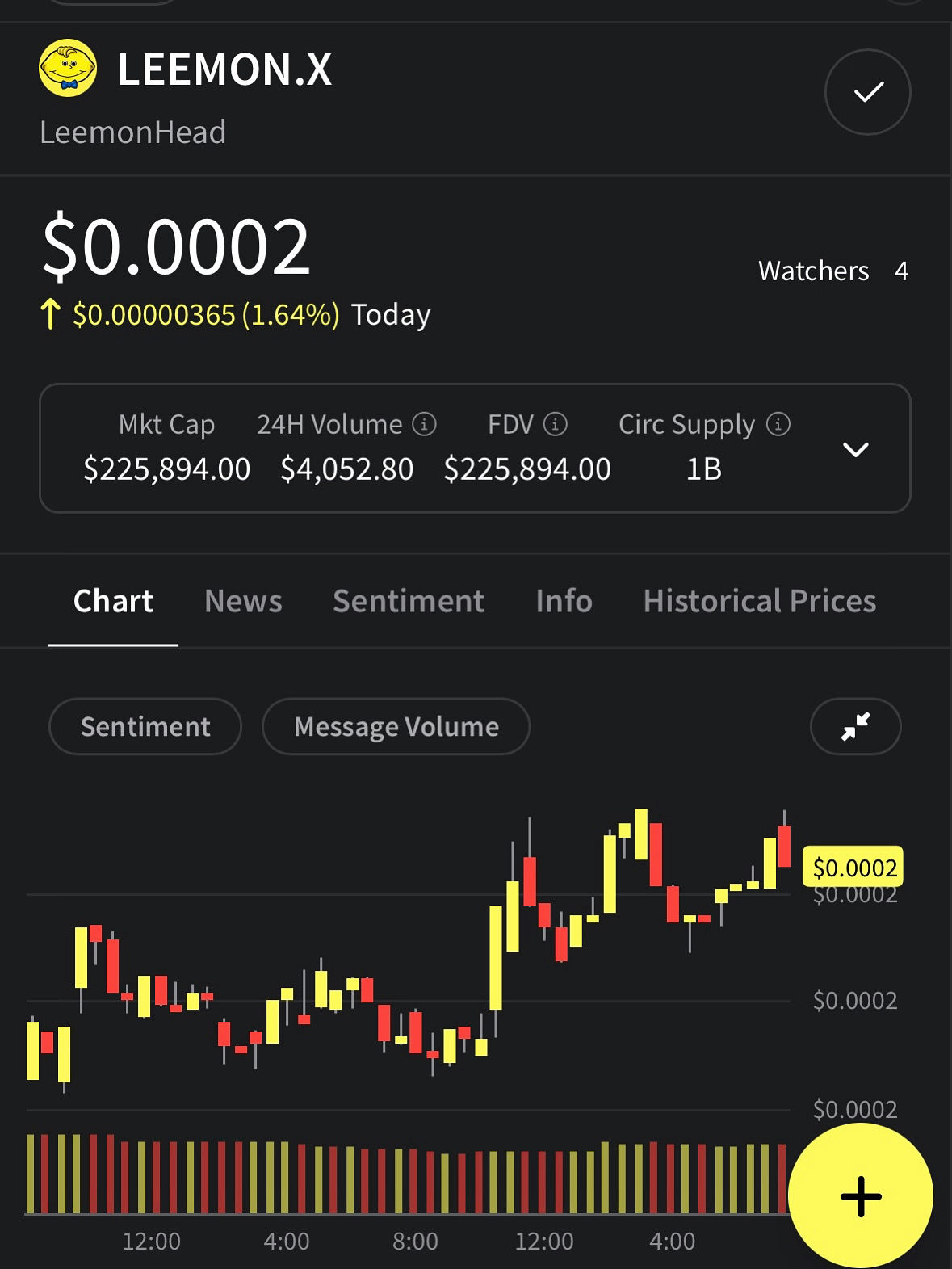Collapse the chart with the arrows icon
Image resolution: width=952 pixels, height=1269 pixels.
(855, 726)
